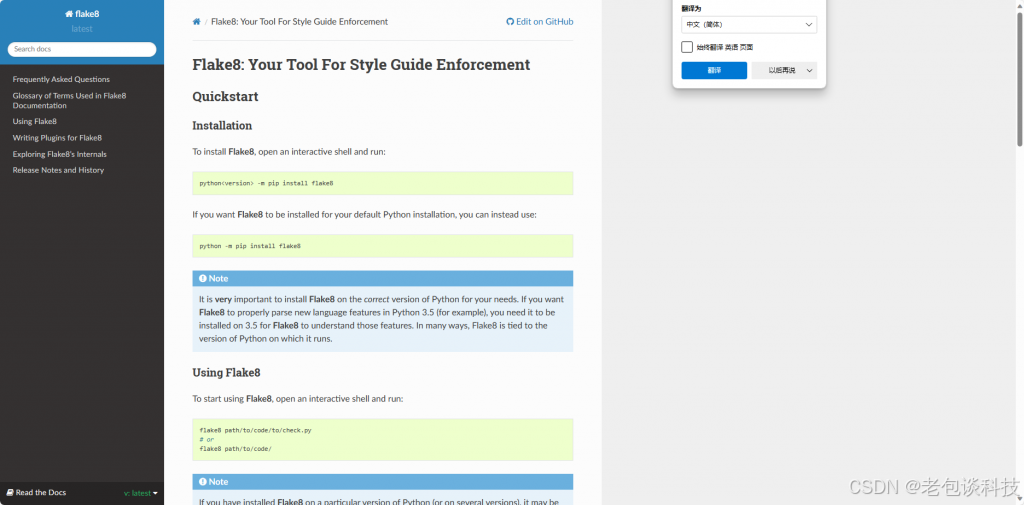Image resolution: width=1024 pixels, height=505 pixels.
Task: Open Release Notes and History
Action: (x=58, y=170)
